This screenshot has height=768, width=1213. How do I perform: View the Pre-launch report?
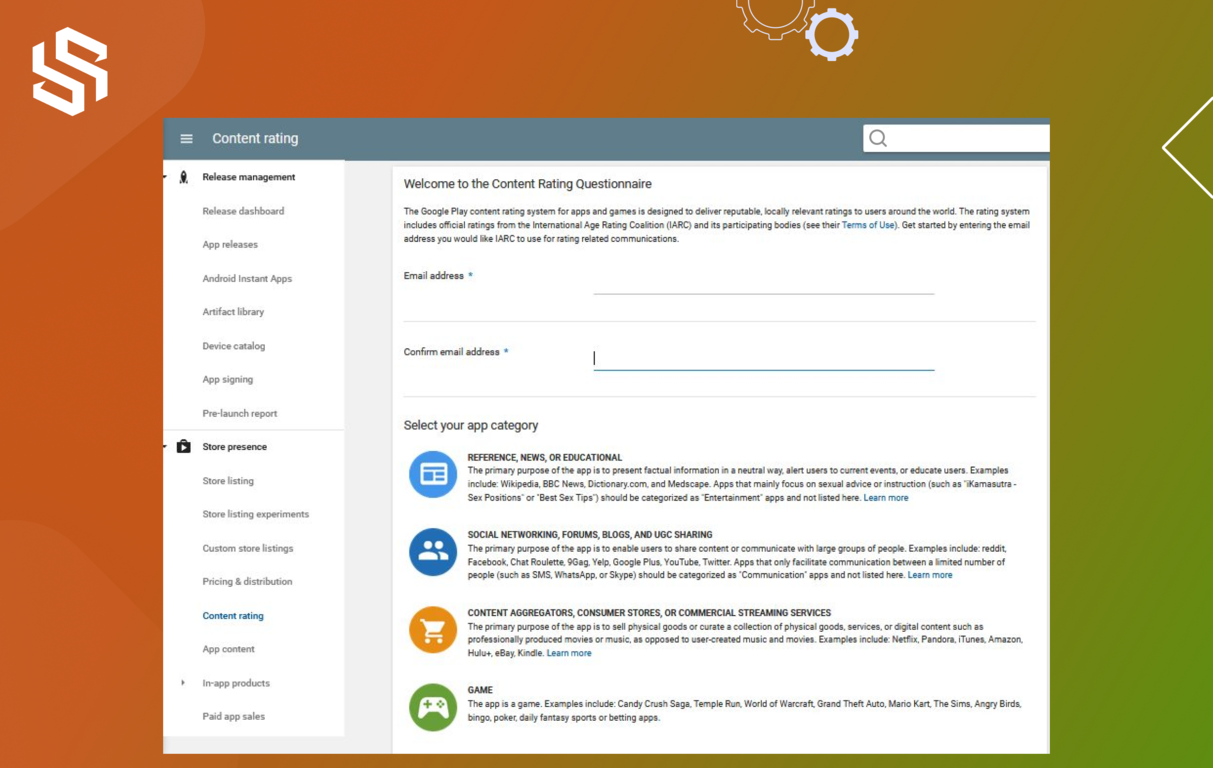(x=240, y=414)
